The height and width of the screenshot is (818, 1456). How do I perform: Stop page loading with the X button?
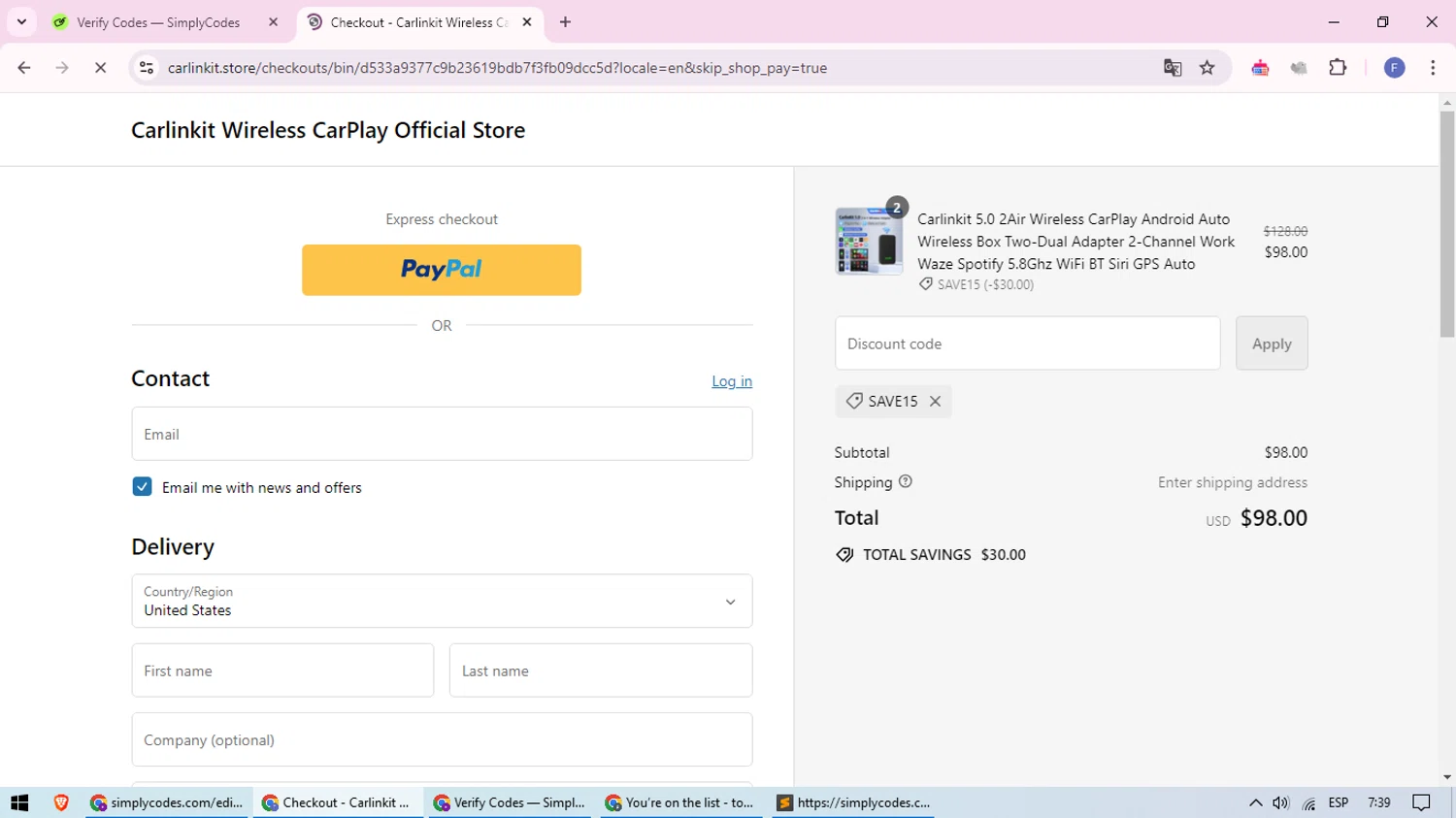(100, 68)
